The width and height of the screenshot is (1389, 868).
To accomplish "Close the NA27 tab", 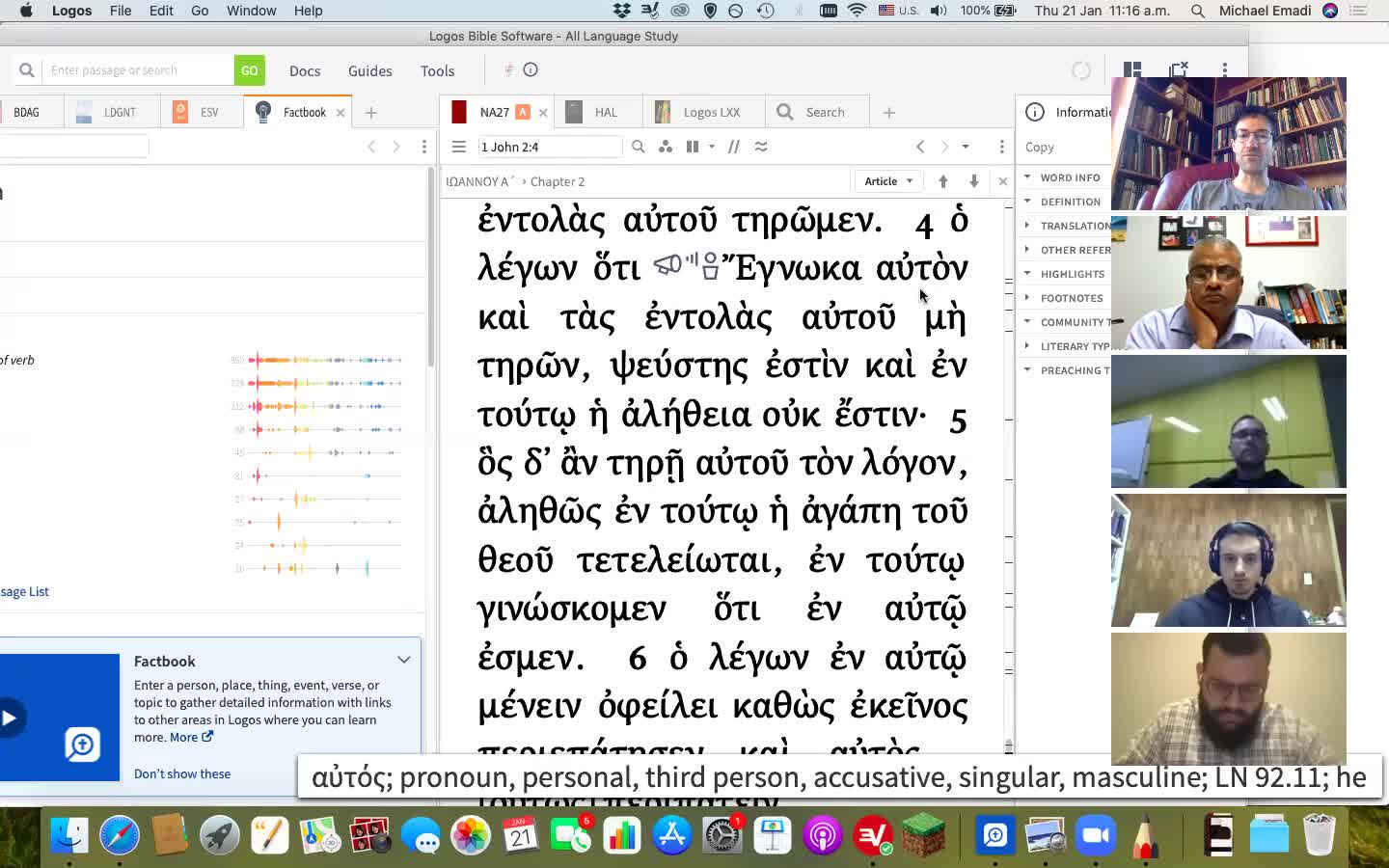I will pyautogui.click(x=543, y=113).
